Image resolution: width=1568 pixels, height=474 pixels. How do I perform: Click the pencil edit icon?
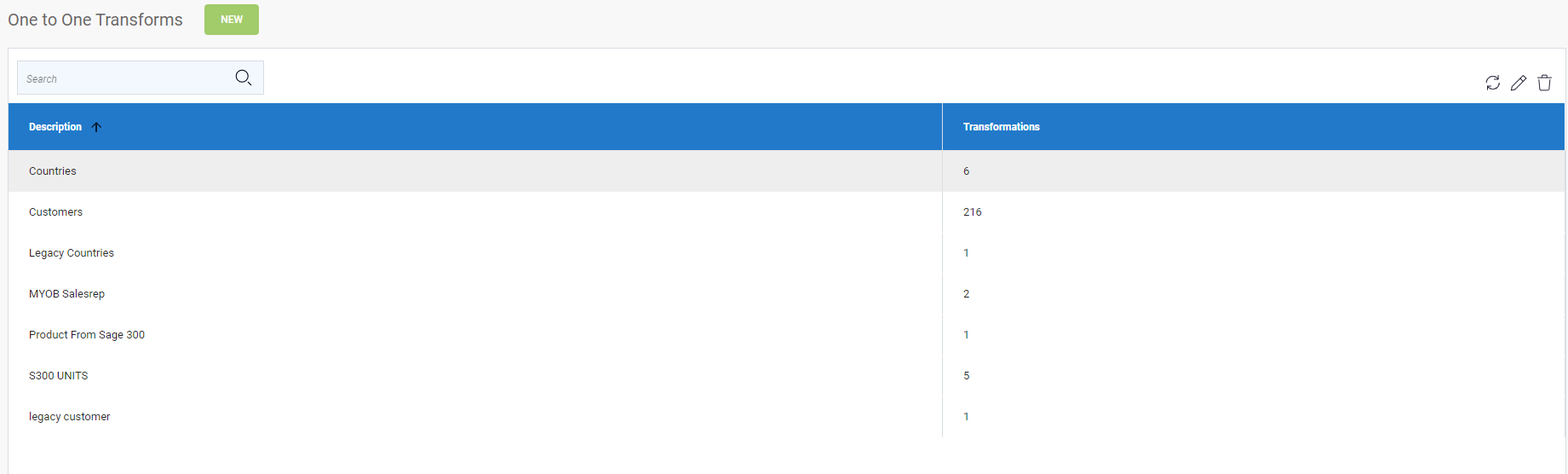click(x=1518, y=83)
